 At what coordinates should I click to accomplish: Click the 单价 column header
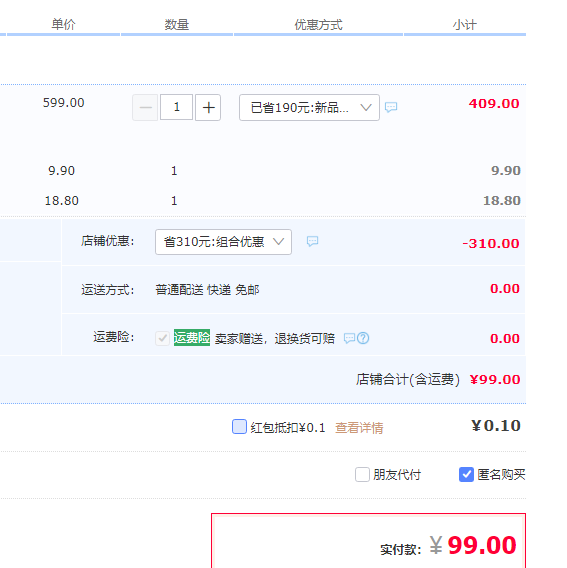[x=63, y=25]
